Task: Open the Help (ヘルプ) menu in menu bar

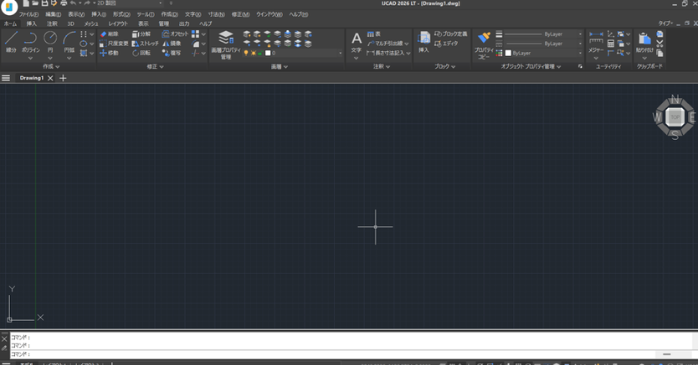Action: pos(298,14)
